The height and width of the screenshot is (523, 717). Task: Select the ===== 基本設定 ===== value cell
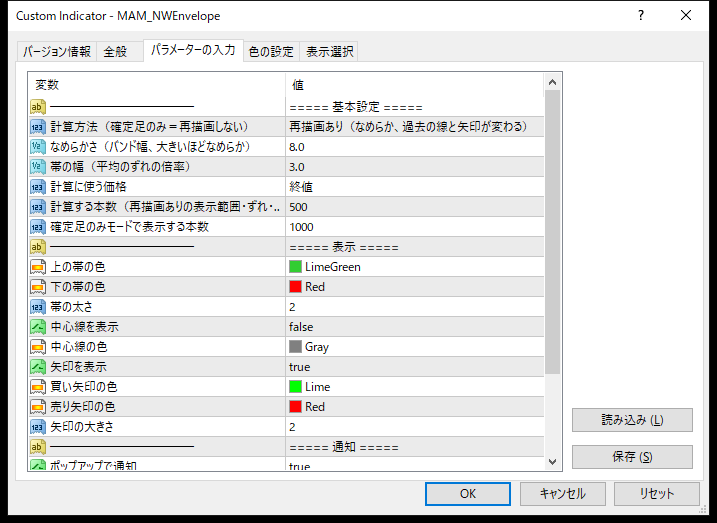coord(415,107)
